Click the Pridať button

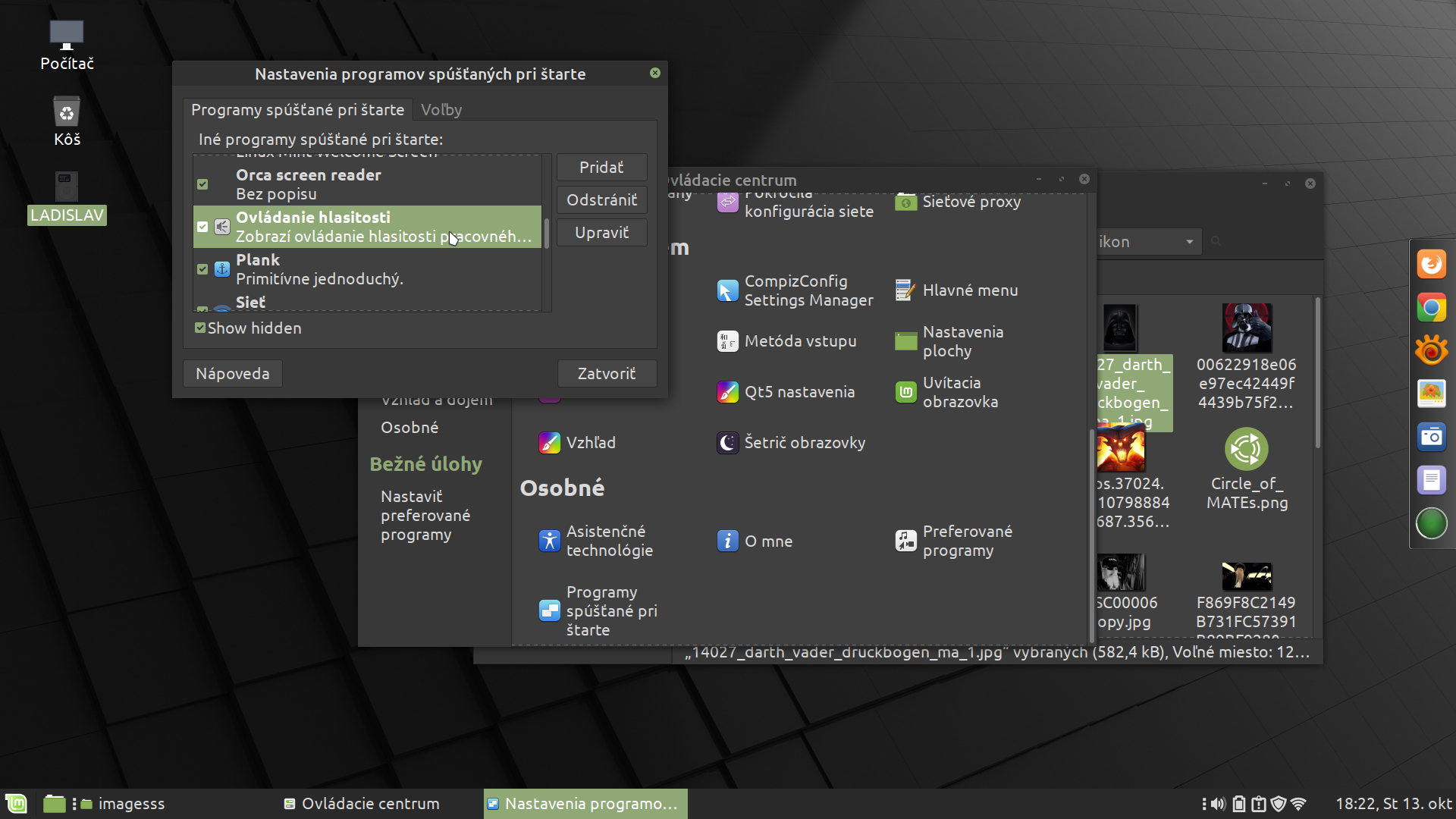pyautogui.click(x=601, y=168)
